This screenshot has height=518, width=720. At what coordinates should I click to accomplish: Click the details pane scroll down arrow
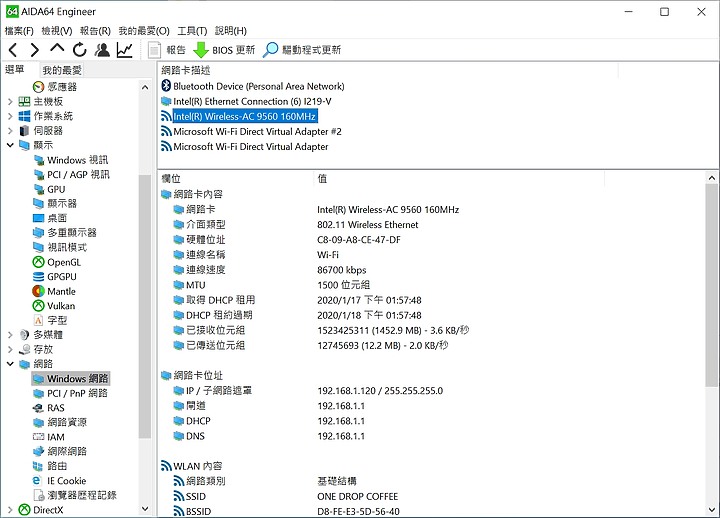[712, 510]
